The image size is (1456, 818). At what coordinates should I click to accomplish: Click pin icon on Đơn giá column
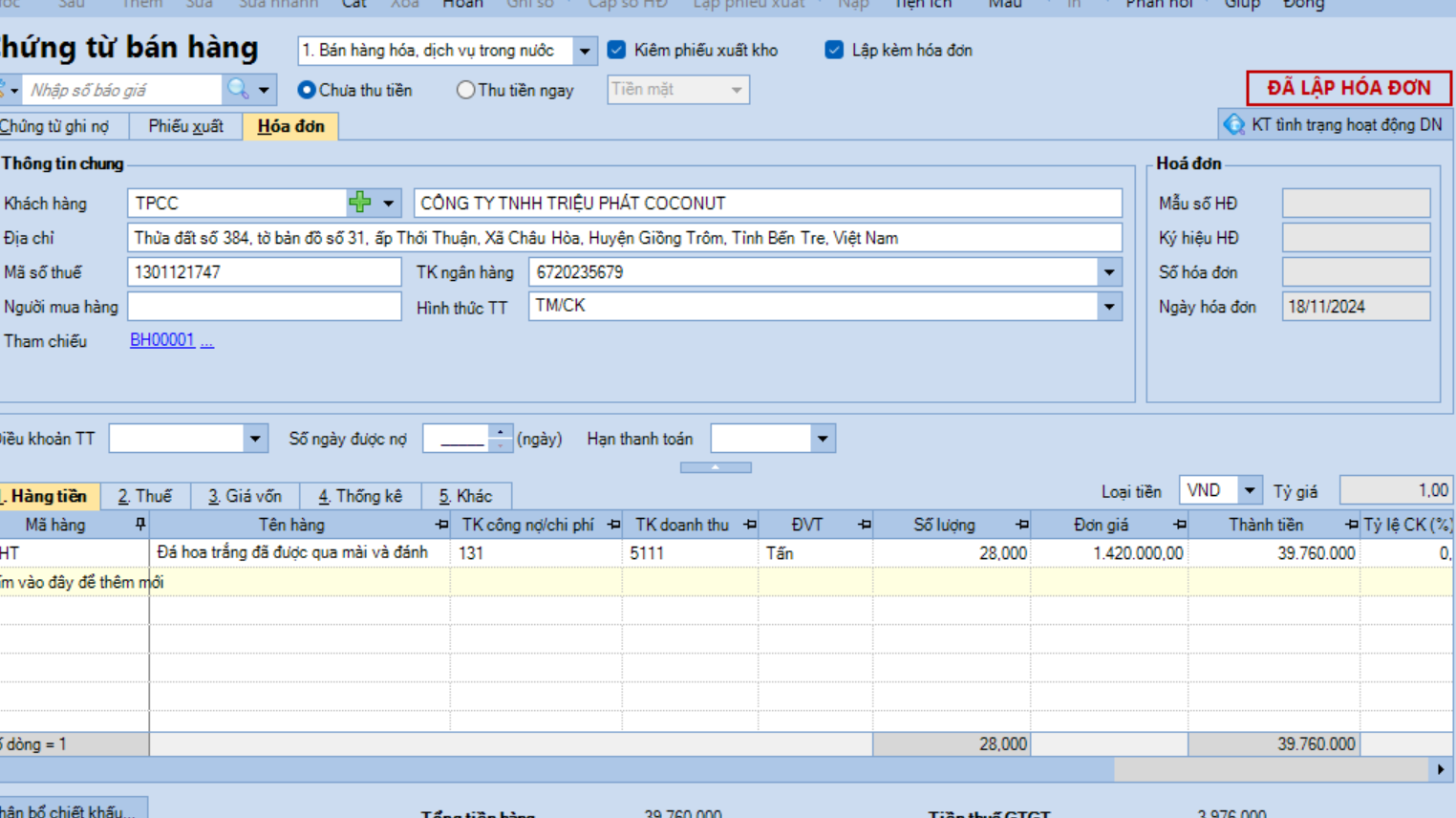1179,525
